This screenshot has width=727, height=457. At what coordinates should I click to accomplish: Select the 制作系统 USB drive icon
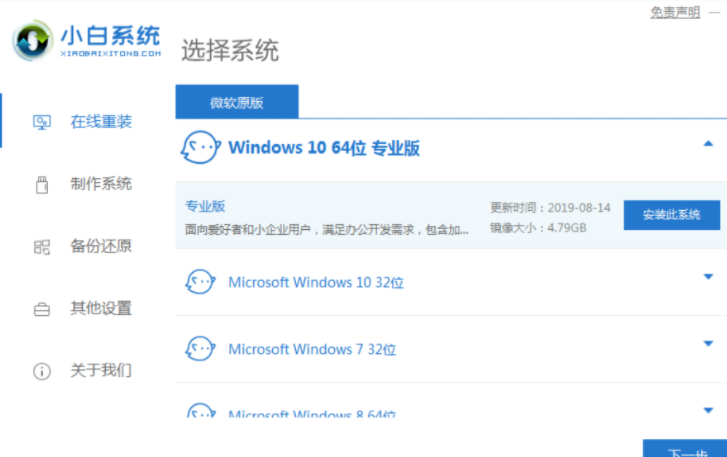(x=42, y=184)
